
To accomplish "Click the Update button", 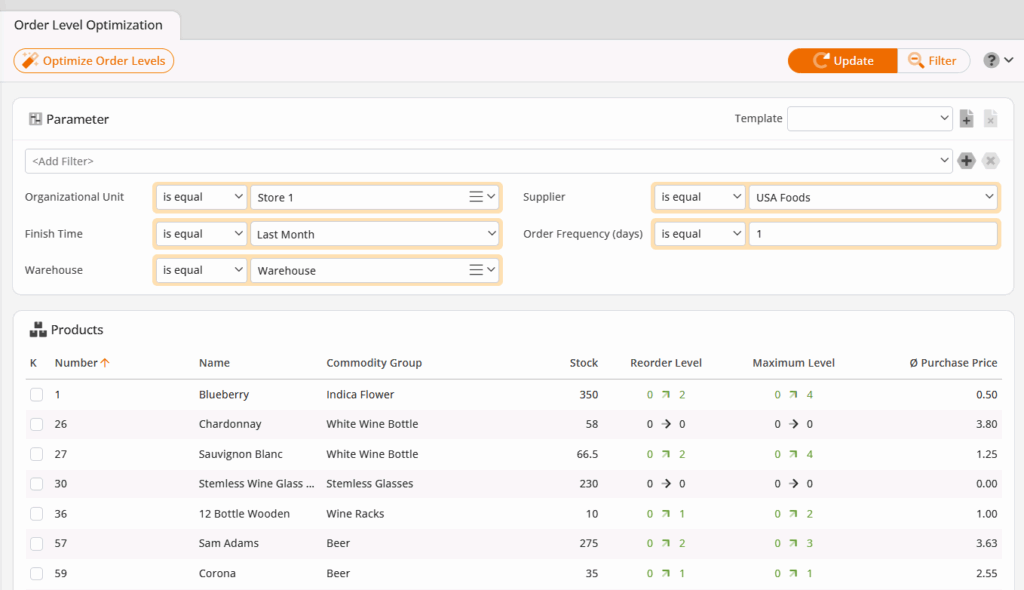I will pyautogui.click(x=842, y=61).
